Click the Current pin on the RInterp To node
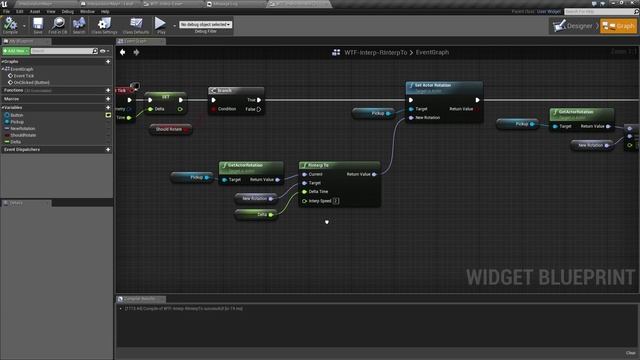 (x=304, y=174)
